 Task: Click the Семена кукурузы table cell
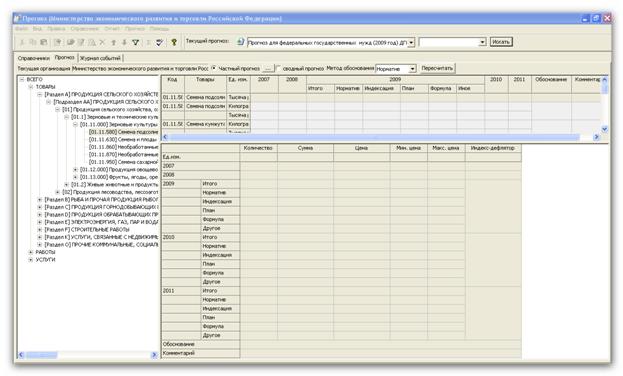[205, 124]
